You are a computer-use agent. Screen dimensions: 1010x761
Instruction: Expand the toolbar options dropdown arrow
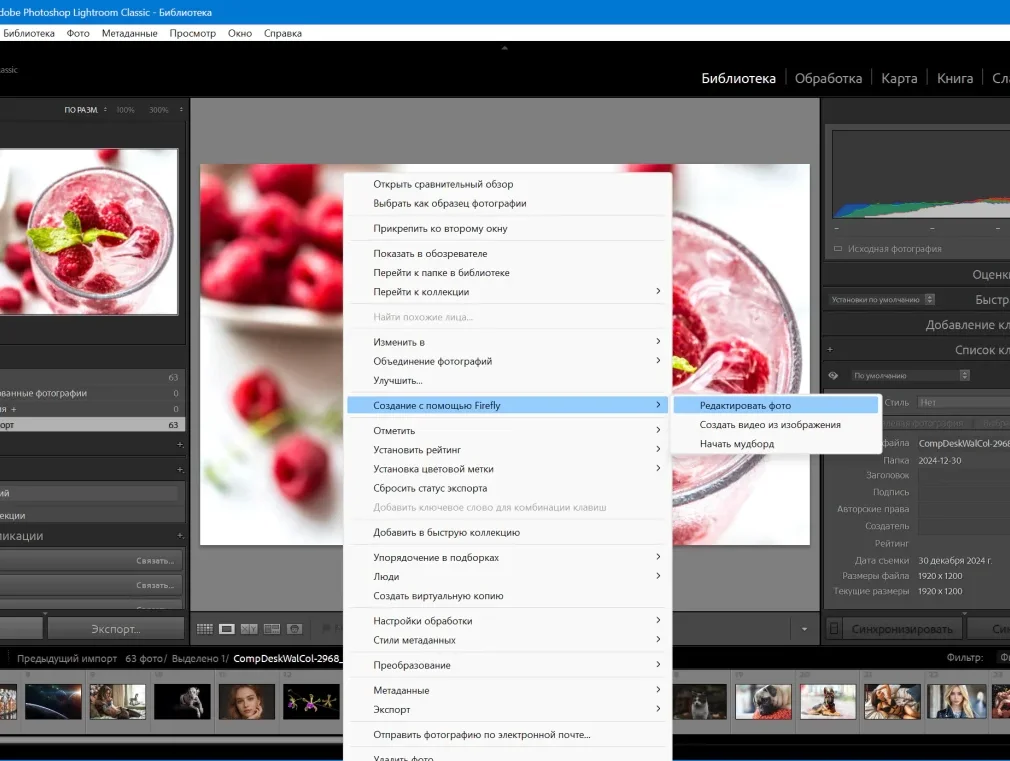coord(804,629)
